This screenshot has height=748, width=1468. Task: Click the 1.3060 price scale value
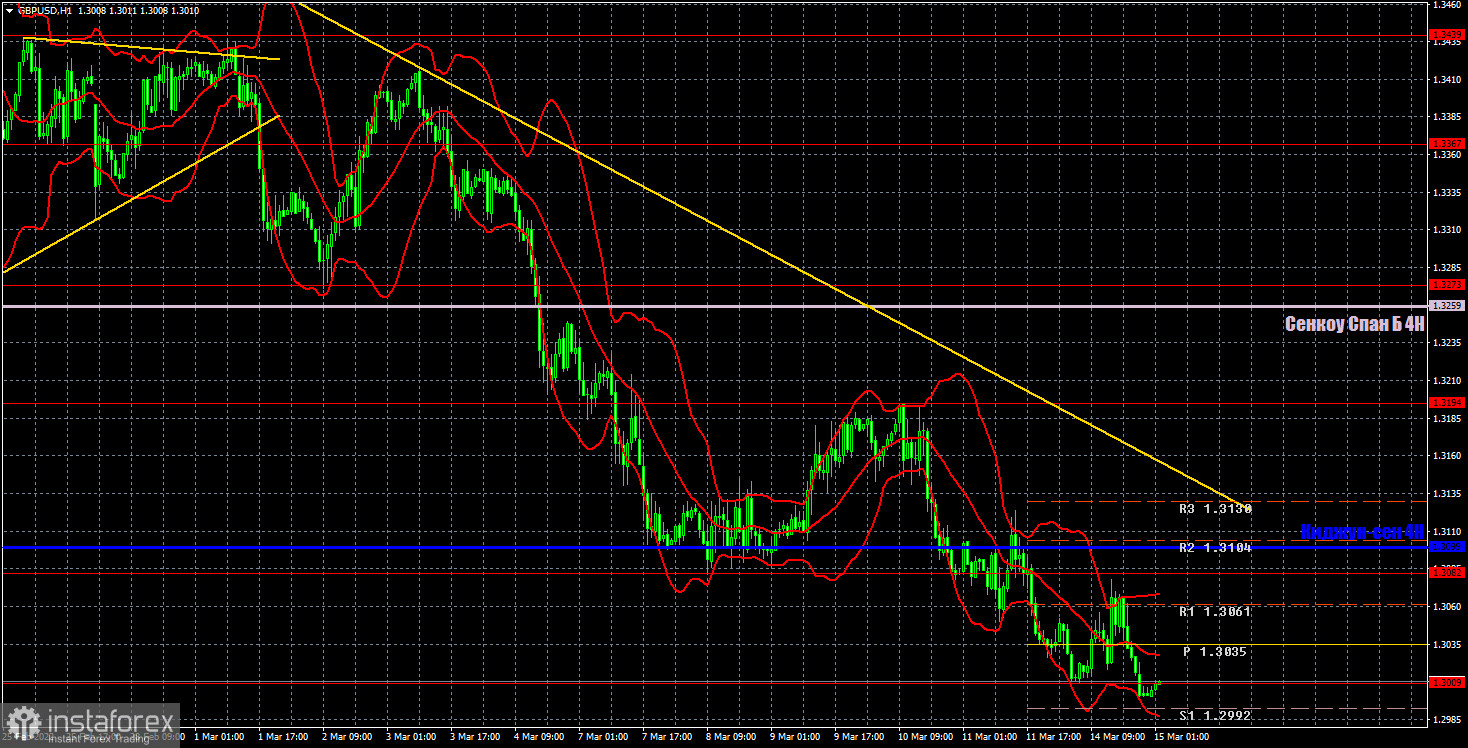(x=1448, y=607)
